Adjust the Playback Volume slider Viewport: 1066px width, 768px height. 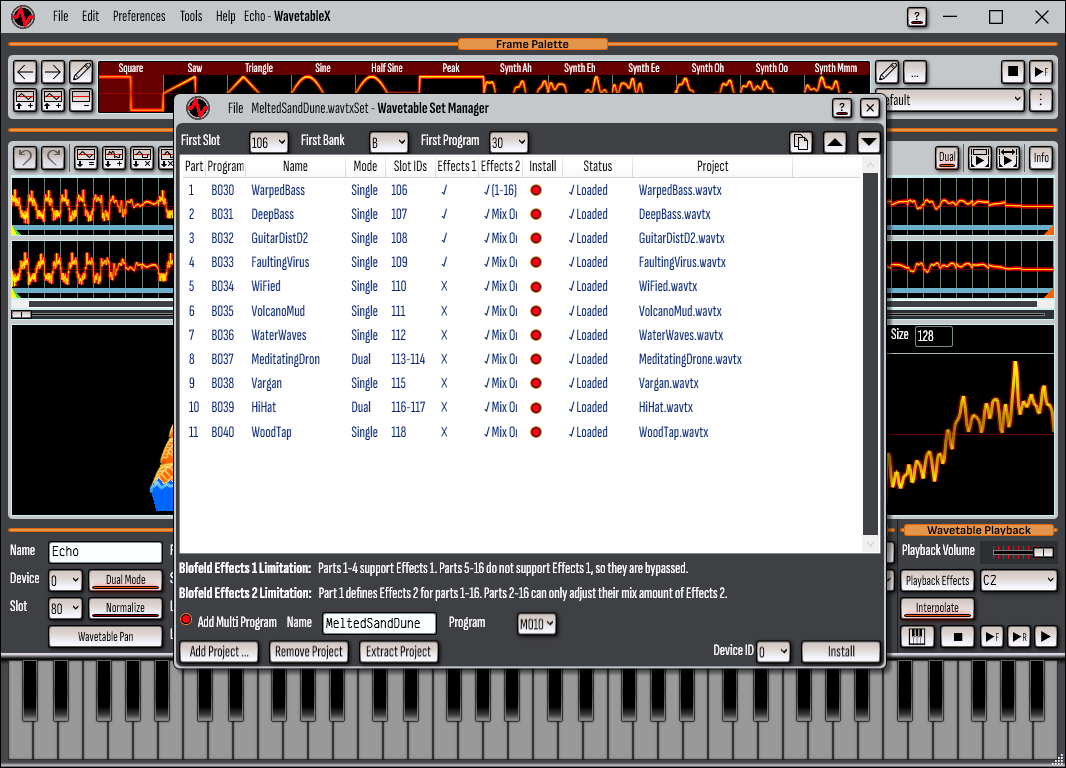click(x=1023, y=553)
